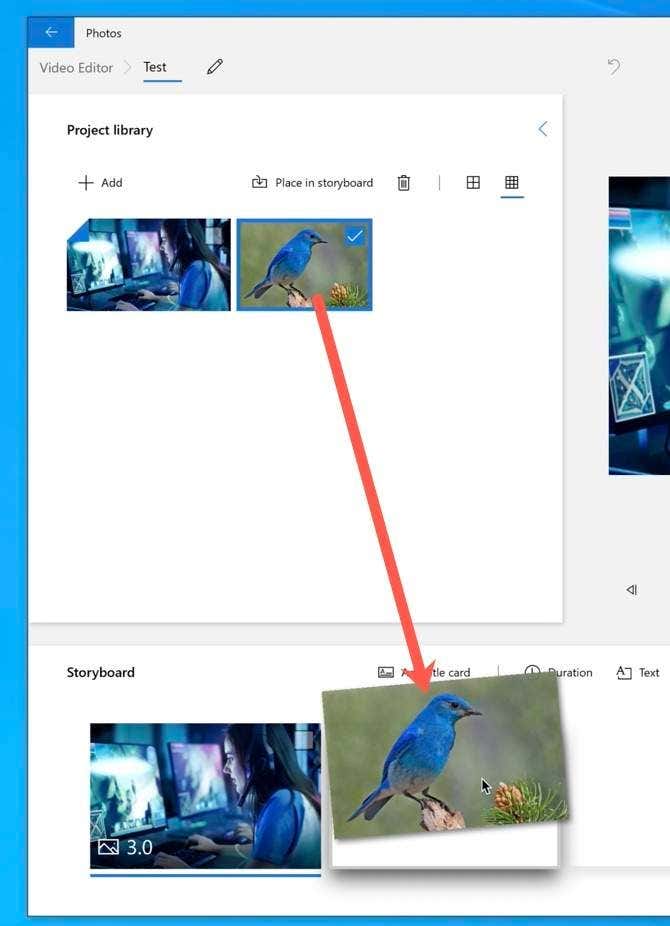The height and width of the screenshot is (926, 670).
Task: Click the Storyboard heading
Action: click(101, 672)
